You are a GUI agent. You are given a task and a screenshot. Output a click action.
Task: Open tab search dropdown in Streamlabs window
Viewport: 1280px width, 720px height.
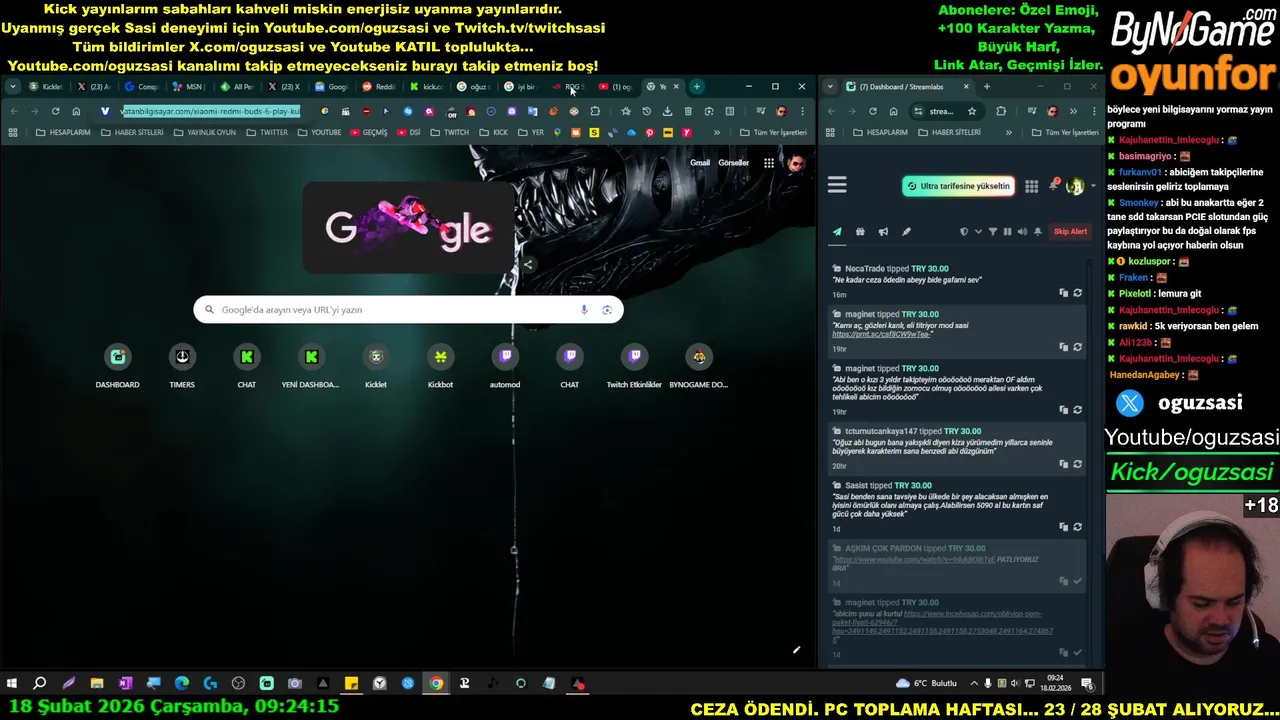(x=830, y=87)
